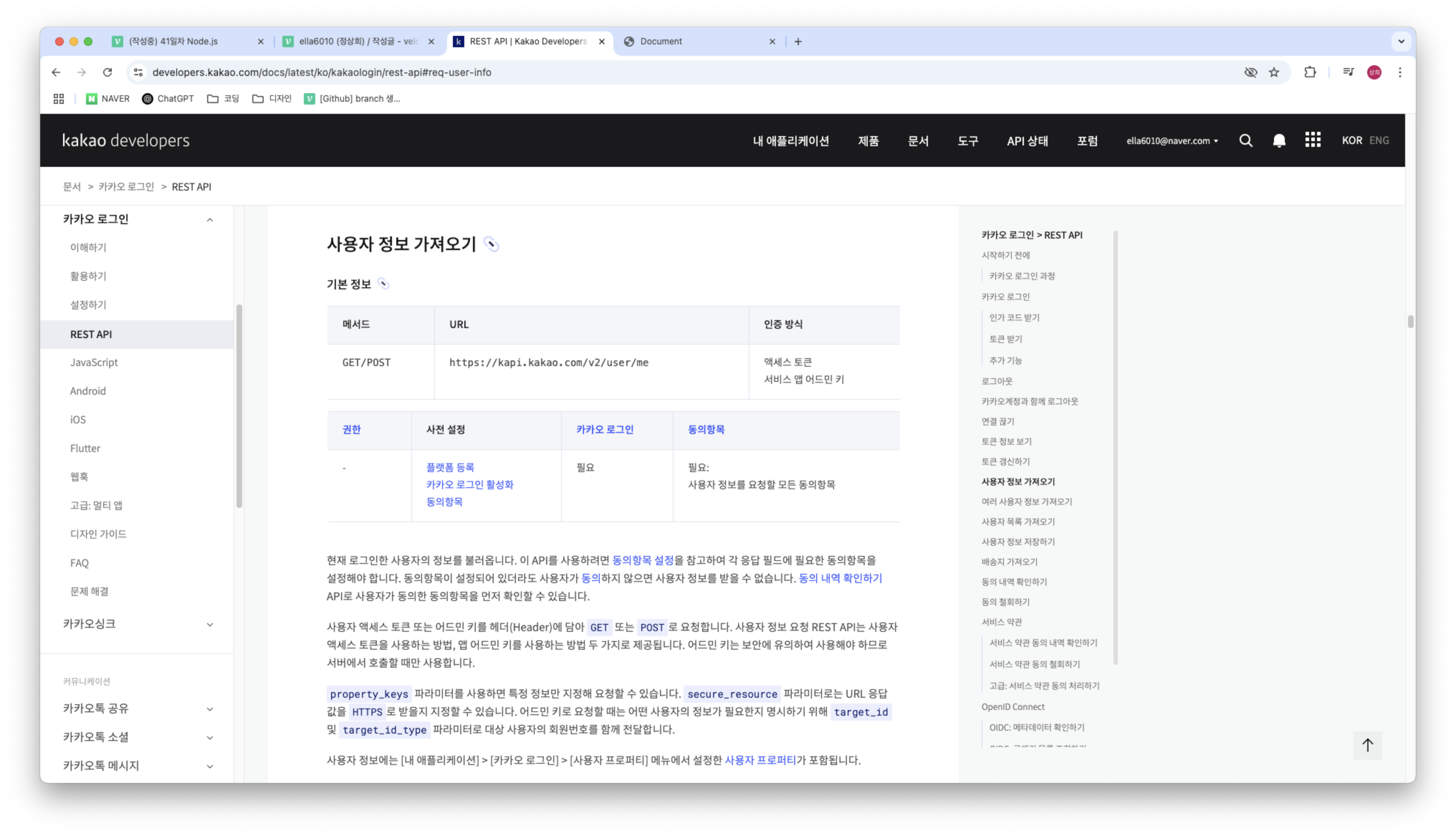Click the 권한 table header link
The image size is (1456, 836).
point(351,429)
